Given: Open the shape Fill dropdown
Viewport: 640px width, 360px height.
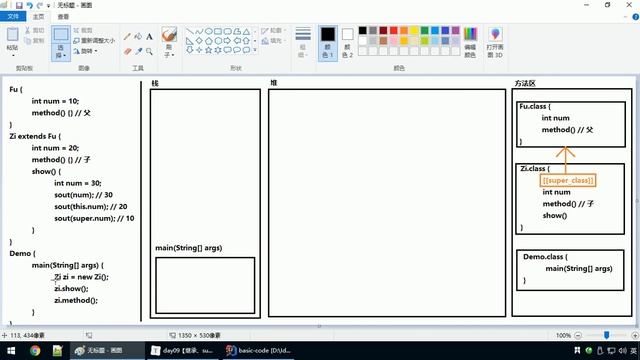Looking at the screenshot, I should [x=273, y=41].
